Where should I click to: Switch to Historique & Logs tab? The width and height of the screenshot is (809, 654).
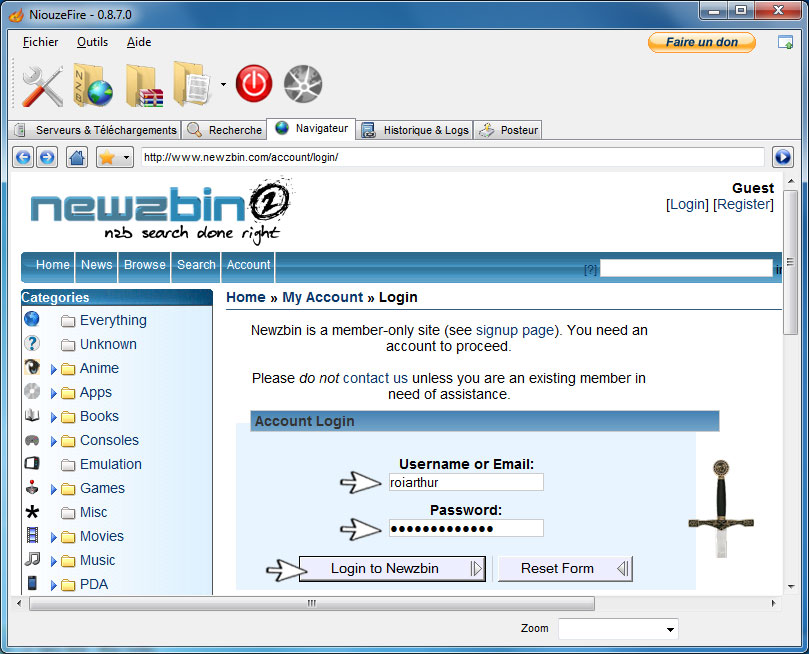415,130
